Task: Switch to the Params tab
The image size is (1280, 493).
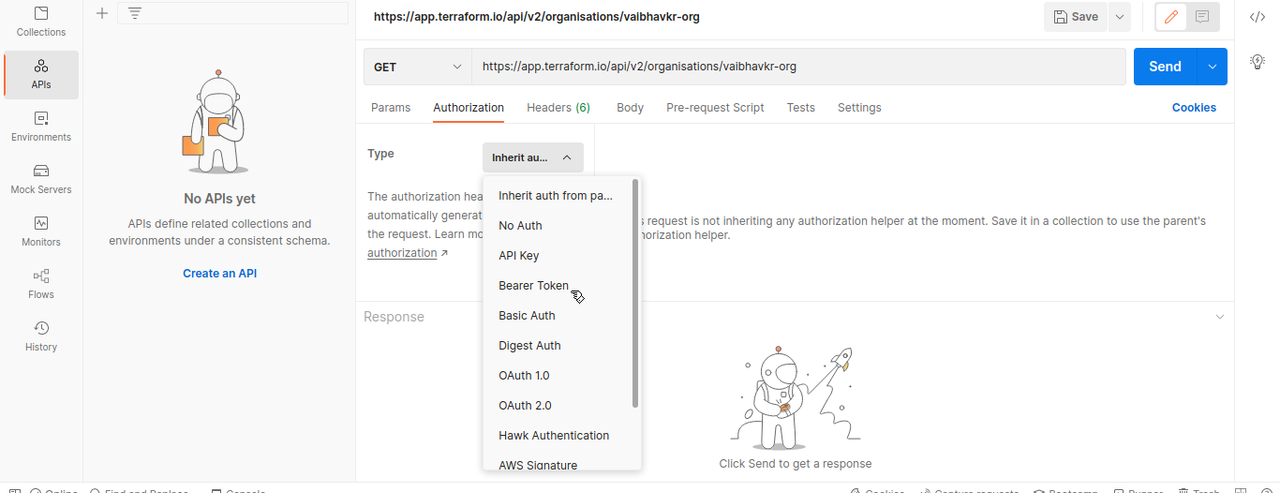Action: coord(391,108)
